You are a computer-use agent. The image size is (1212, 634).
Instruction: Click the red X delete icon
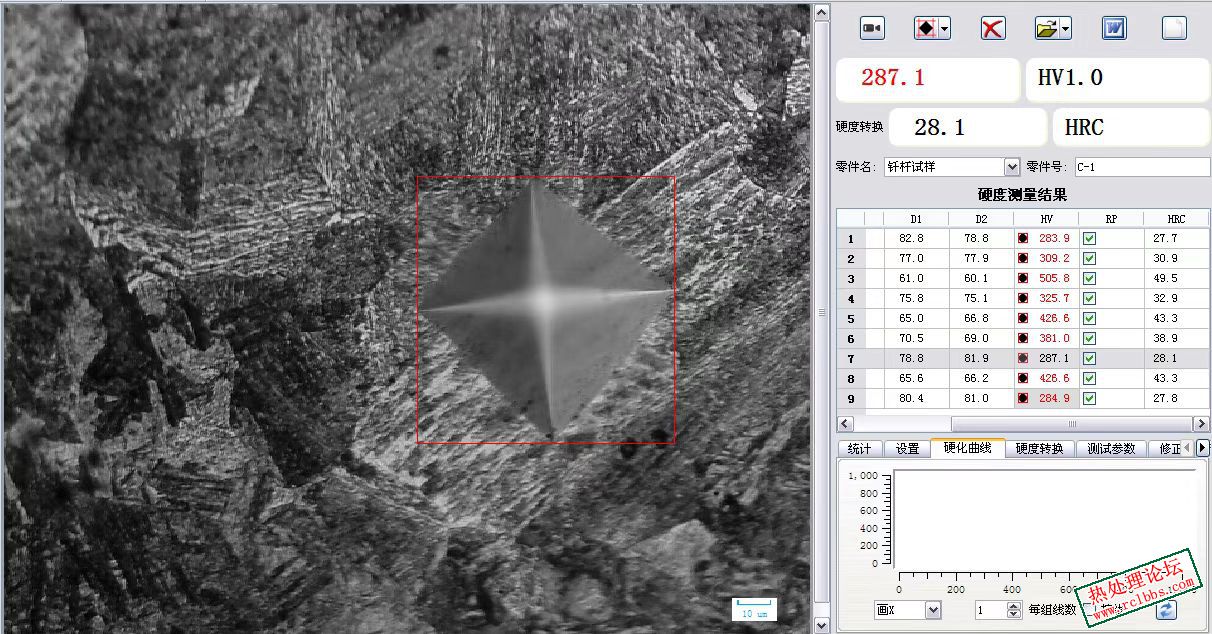[992, 28]
